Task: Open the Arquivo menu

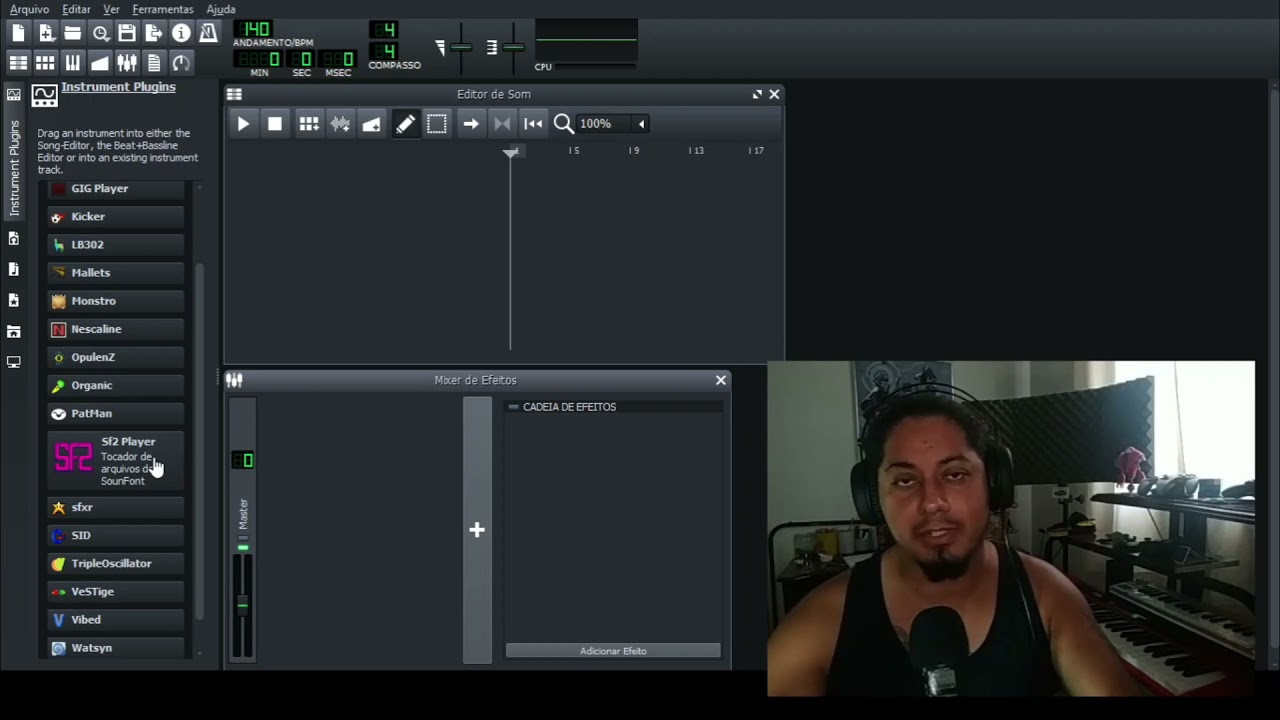Action: coord(29,9)
